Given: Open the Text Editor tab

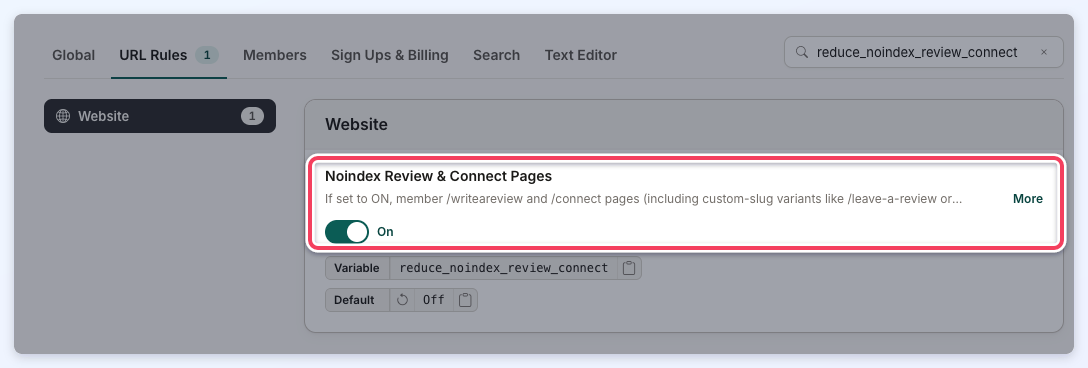Looking at the screenshot, I should click(581, 55).
